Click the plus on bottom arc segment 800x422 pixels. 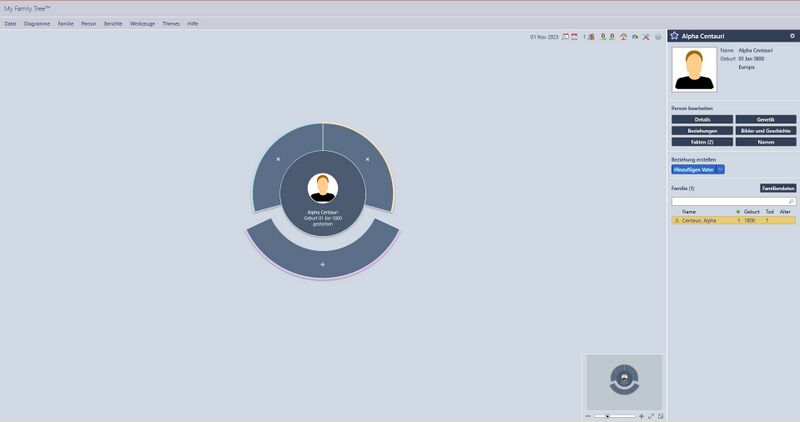tap(322, 264)
